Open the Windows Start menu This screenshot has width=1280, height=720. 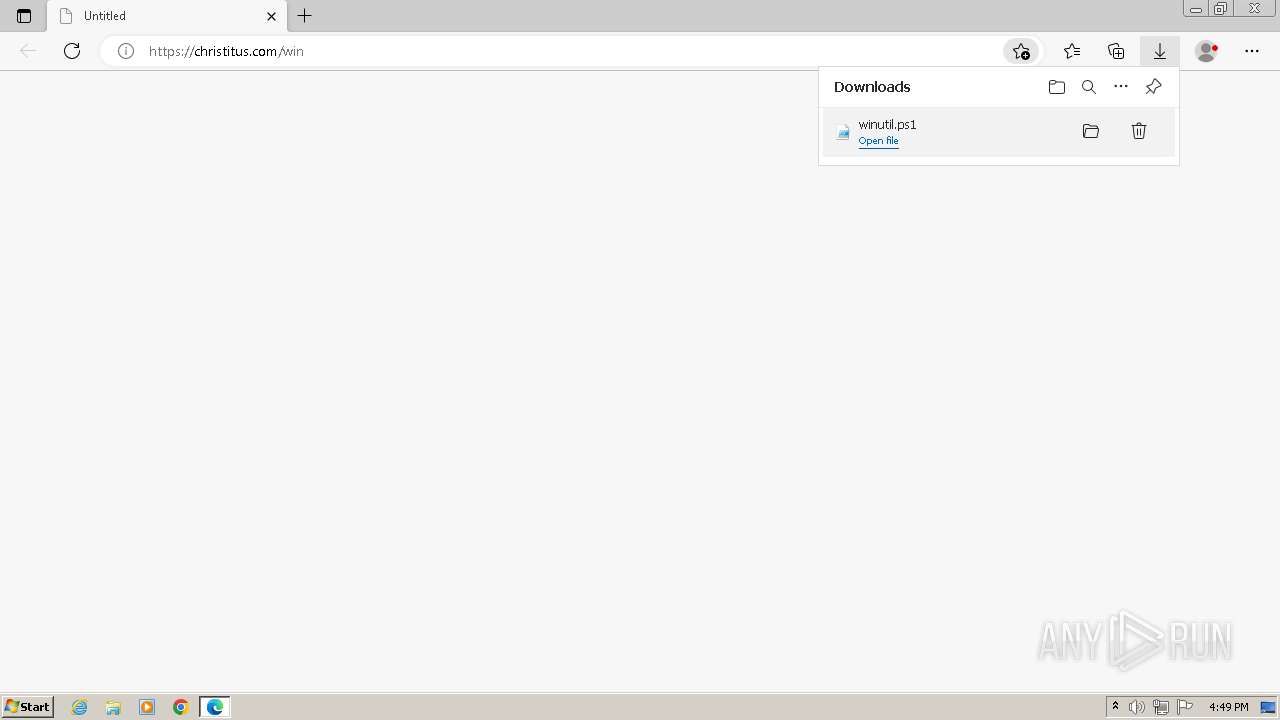coord(28,707)
